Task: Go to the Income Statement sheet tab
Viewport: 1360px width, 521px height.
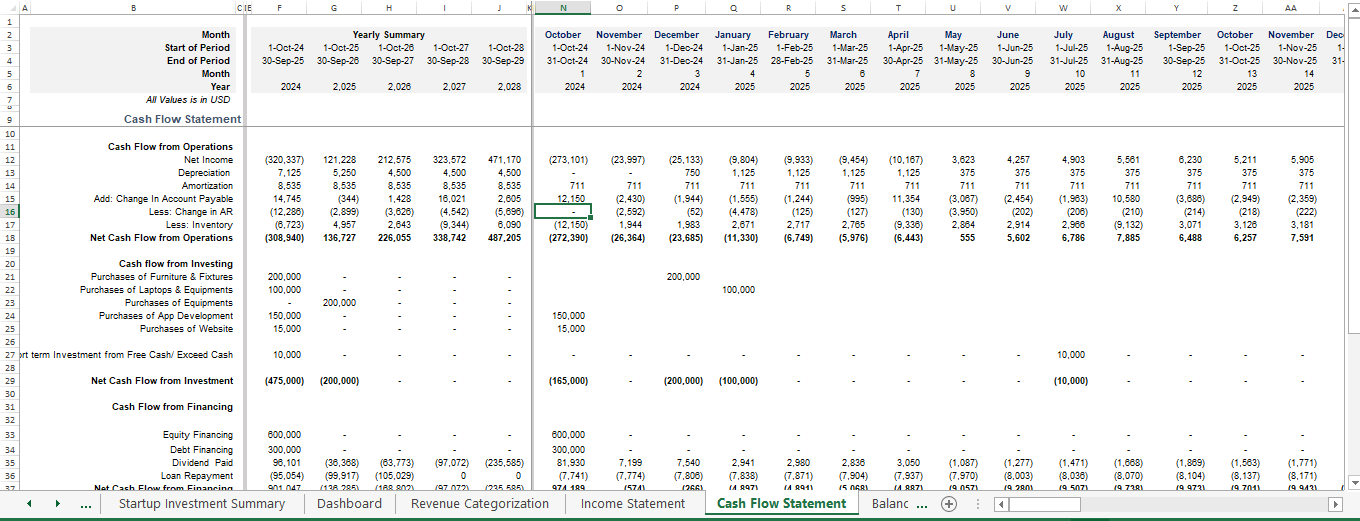Action: pos(633,504)
